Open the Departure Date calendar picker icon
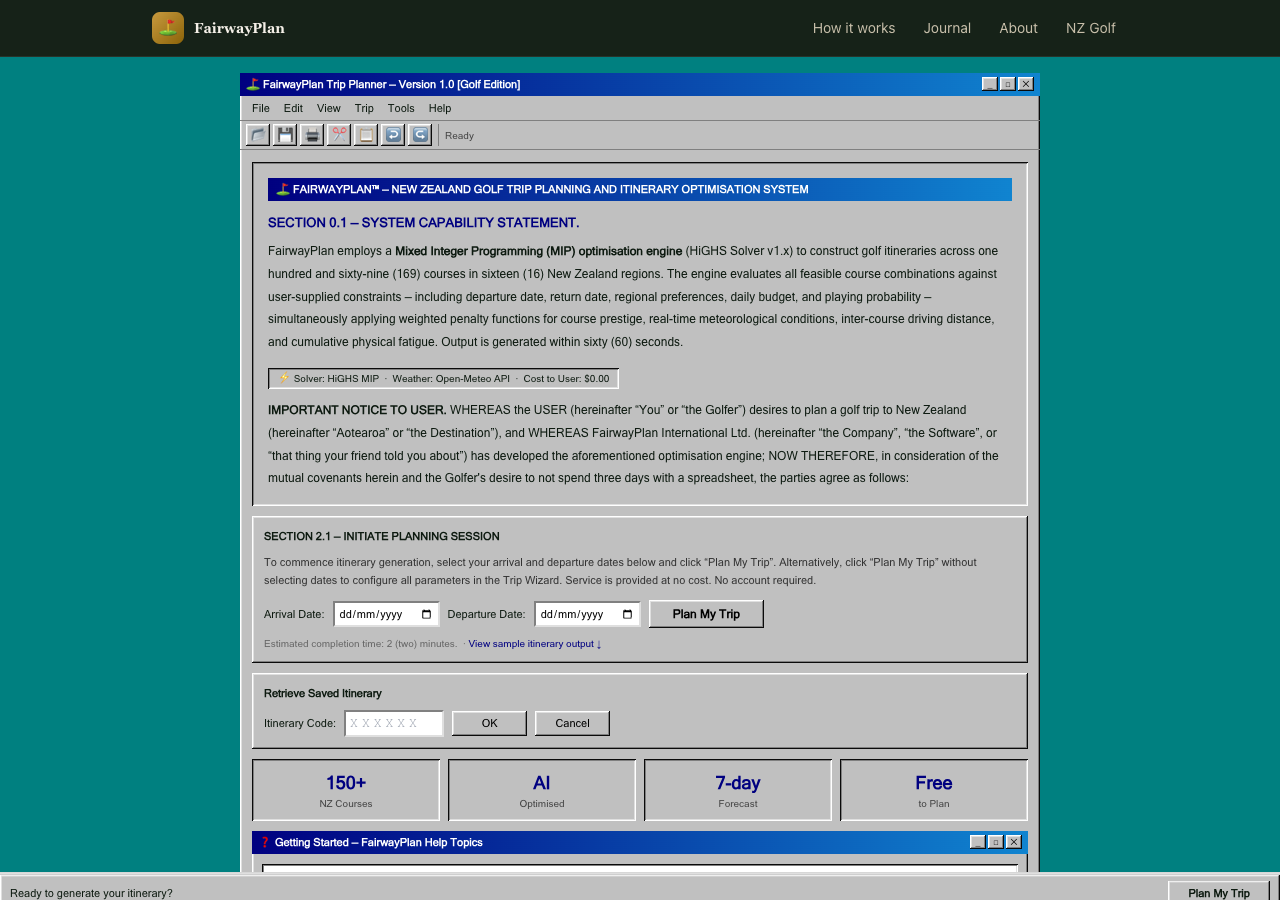 tap(628, 614)
